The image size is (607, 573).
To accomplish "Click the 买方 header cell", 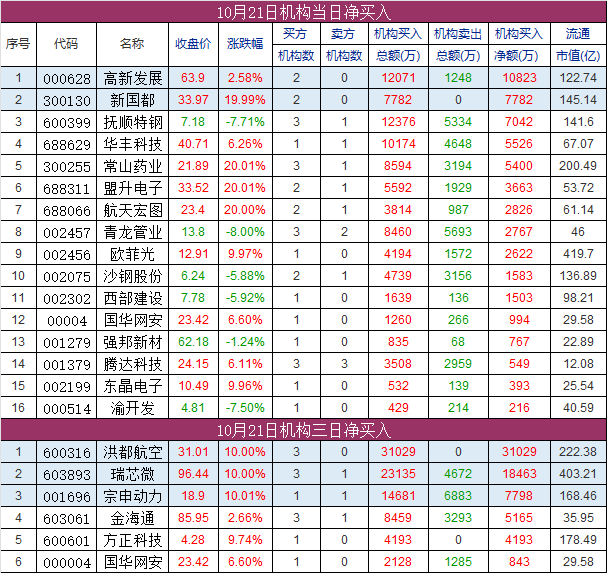I will [x=296, y=34].
